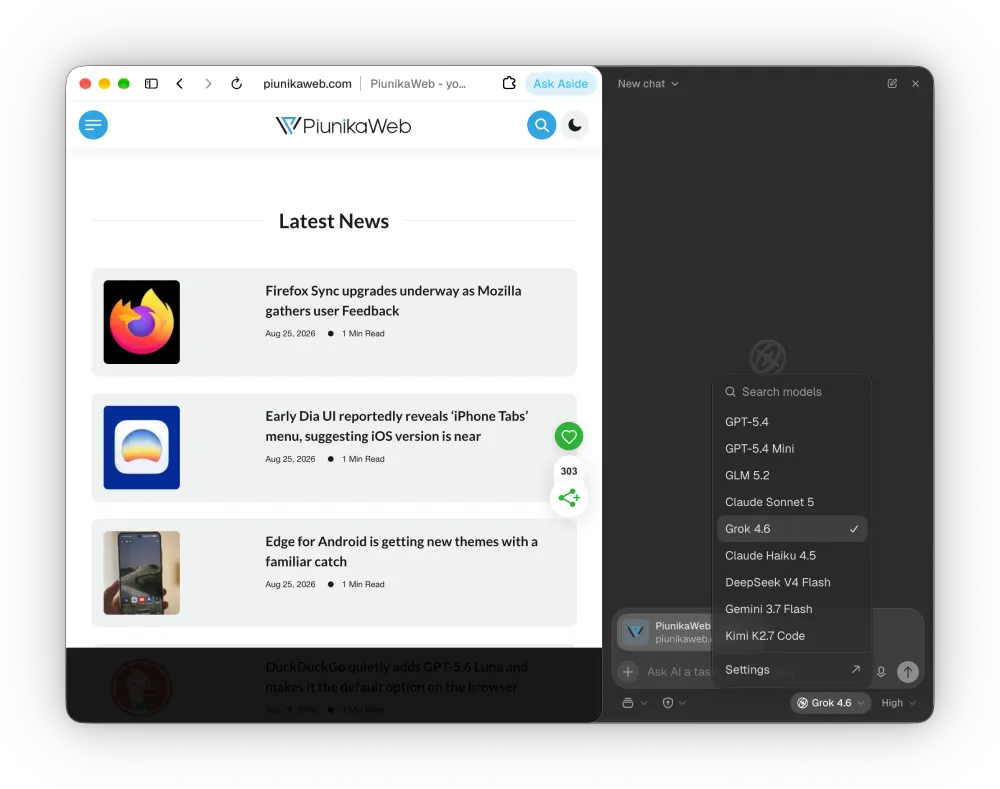
Task: Select GPT-5.4 model
Action: click(x=791, y=422)
